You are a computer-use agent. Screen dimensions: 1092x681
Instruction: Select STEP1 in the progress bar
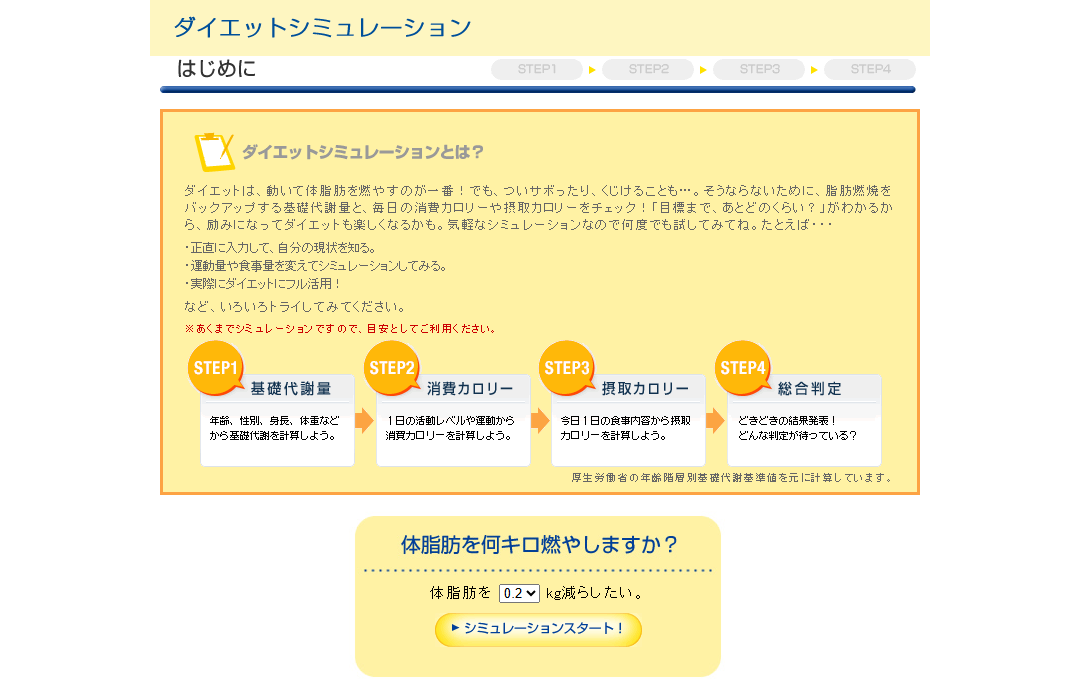point(537,70)
